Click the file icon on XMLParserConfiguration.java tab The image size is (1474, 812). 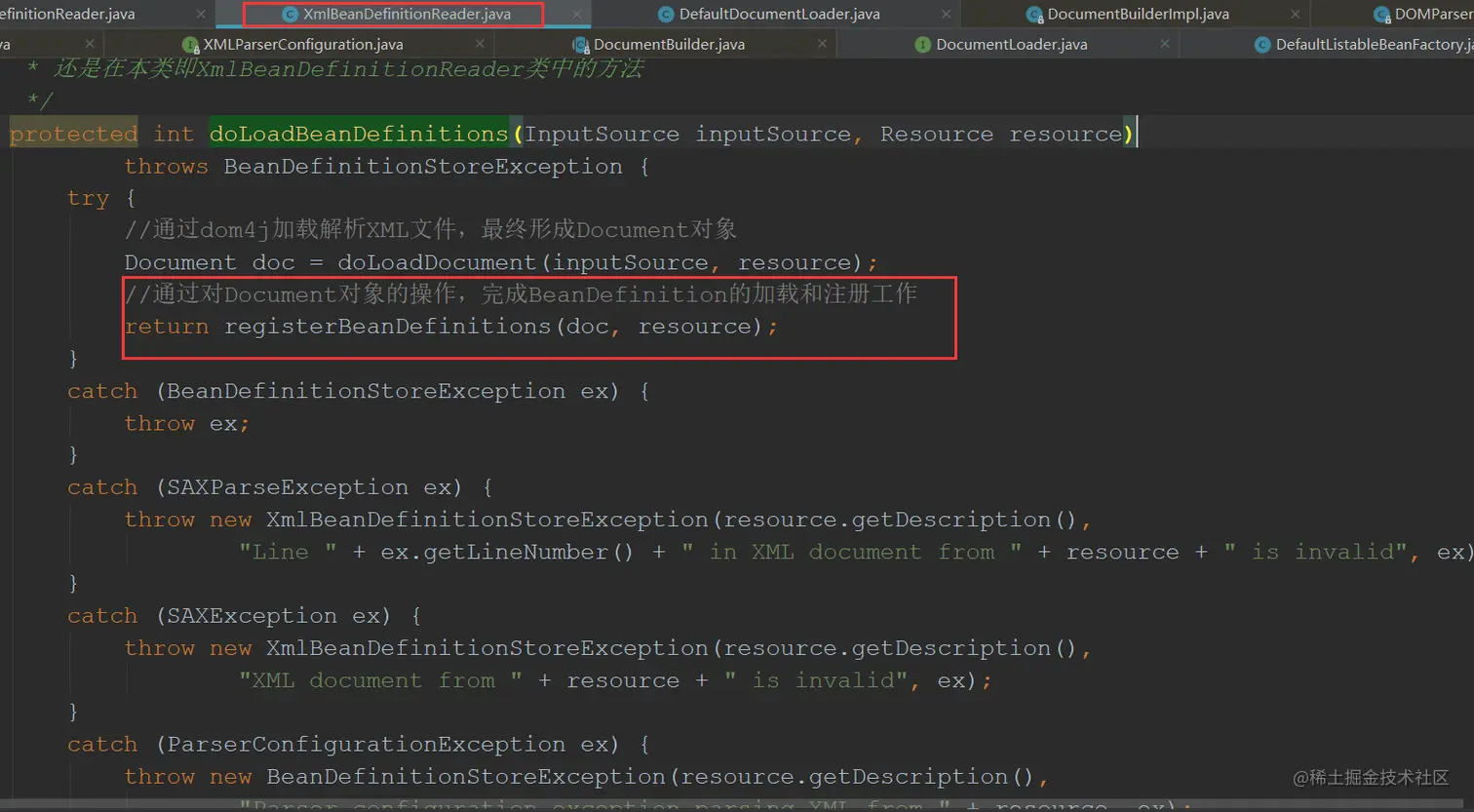[x=191, y=45]
